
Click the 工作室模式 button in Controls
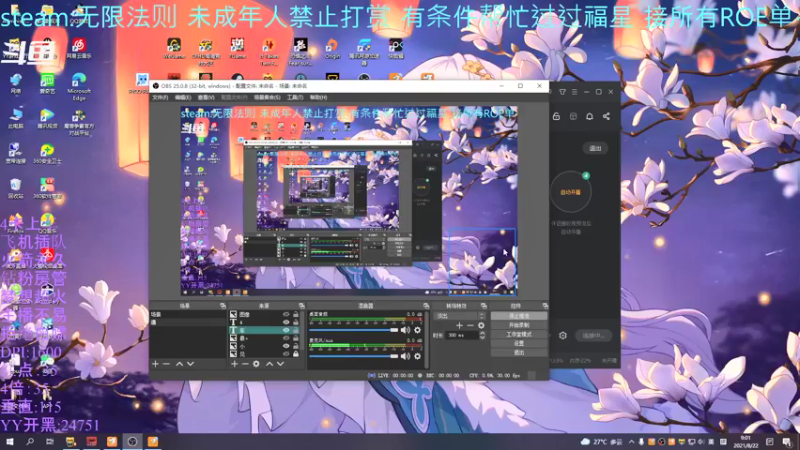(x=519, y=334)
